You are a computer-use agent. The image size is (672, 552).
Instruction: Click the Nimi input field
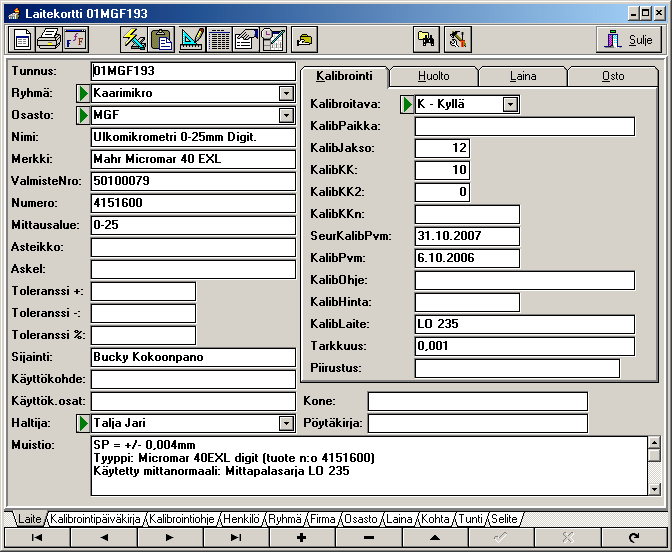pyautogui.click(x=193, y=137)
